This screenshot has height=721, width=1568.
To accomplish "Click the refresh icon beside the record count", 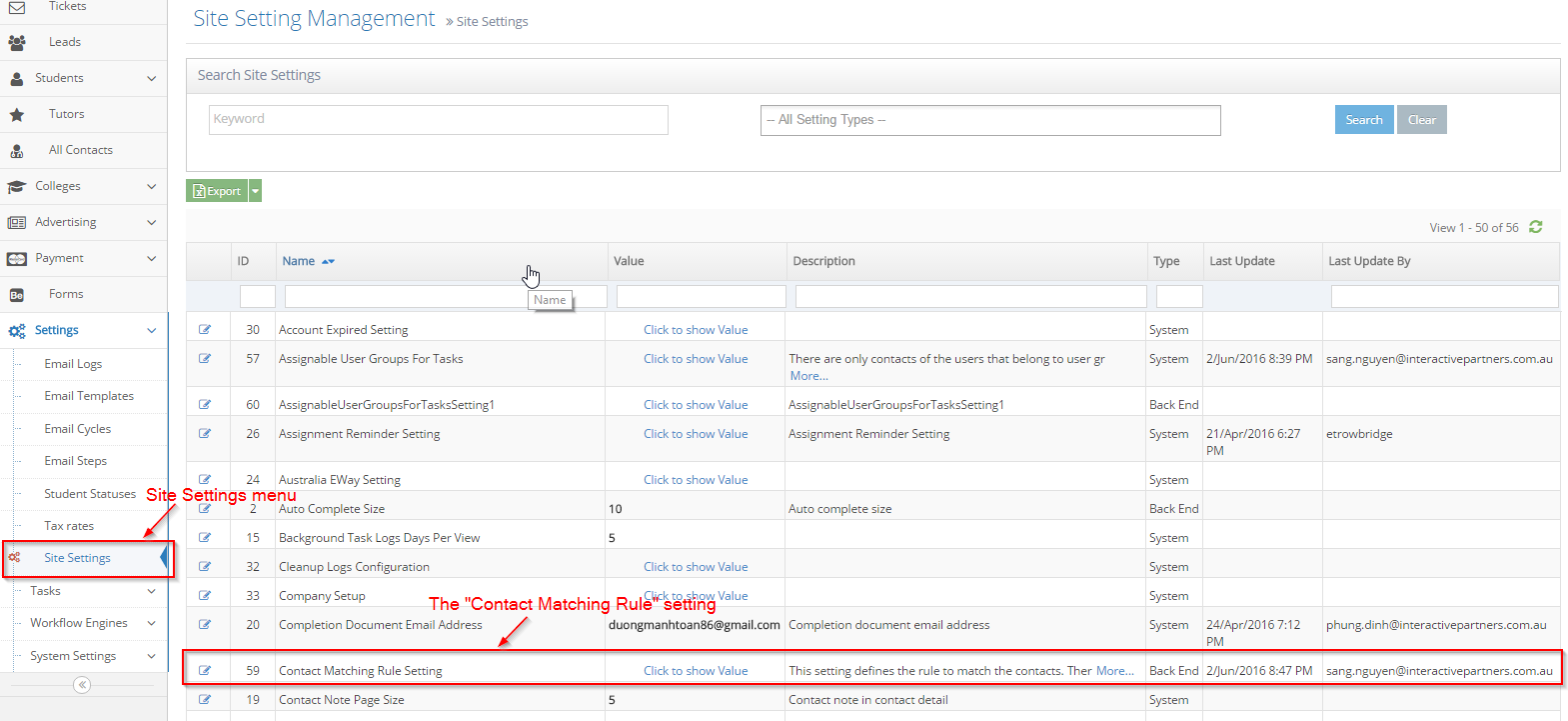I will pyautogui.click(x=1535, y=227).
